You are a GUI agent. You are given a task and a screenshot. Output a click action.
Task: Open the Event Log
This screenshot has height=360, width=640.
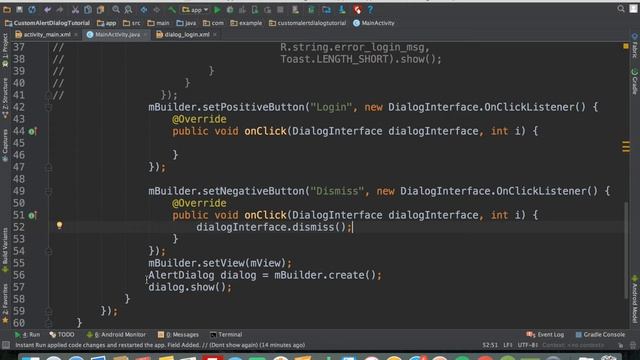[x=545, y=335]
